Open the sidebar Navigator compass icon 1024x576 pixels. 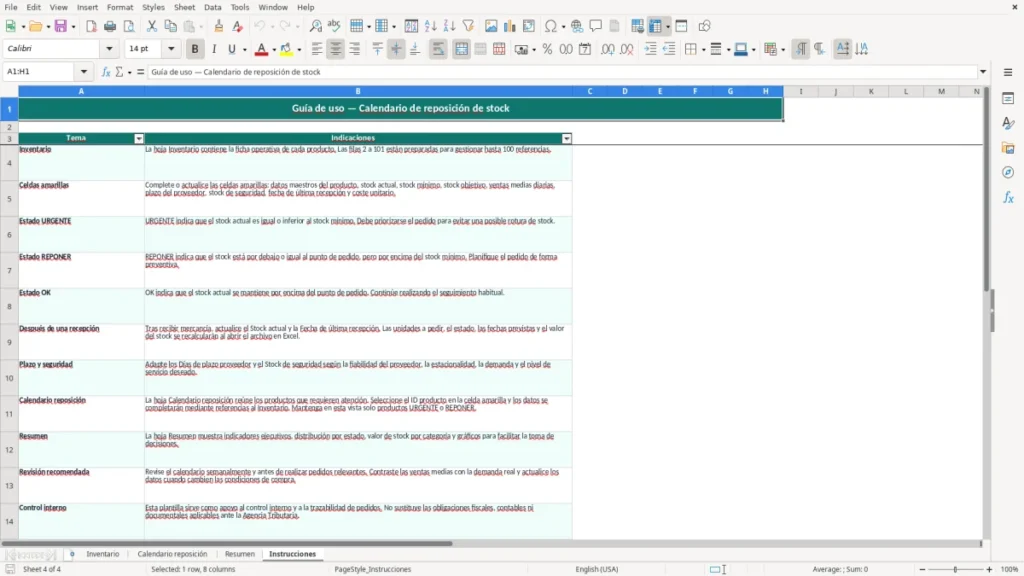[x=1008, y=172]
